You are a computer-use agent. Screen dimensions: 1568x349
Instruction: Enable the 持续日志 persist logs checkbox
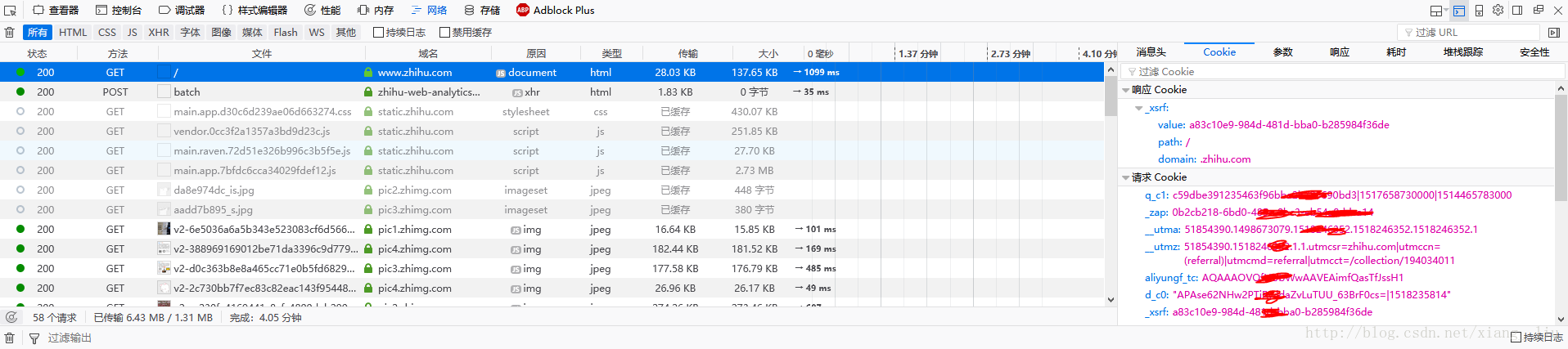click(378, 33)
